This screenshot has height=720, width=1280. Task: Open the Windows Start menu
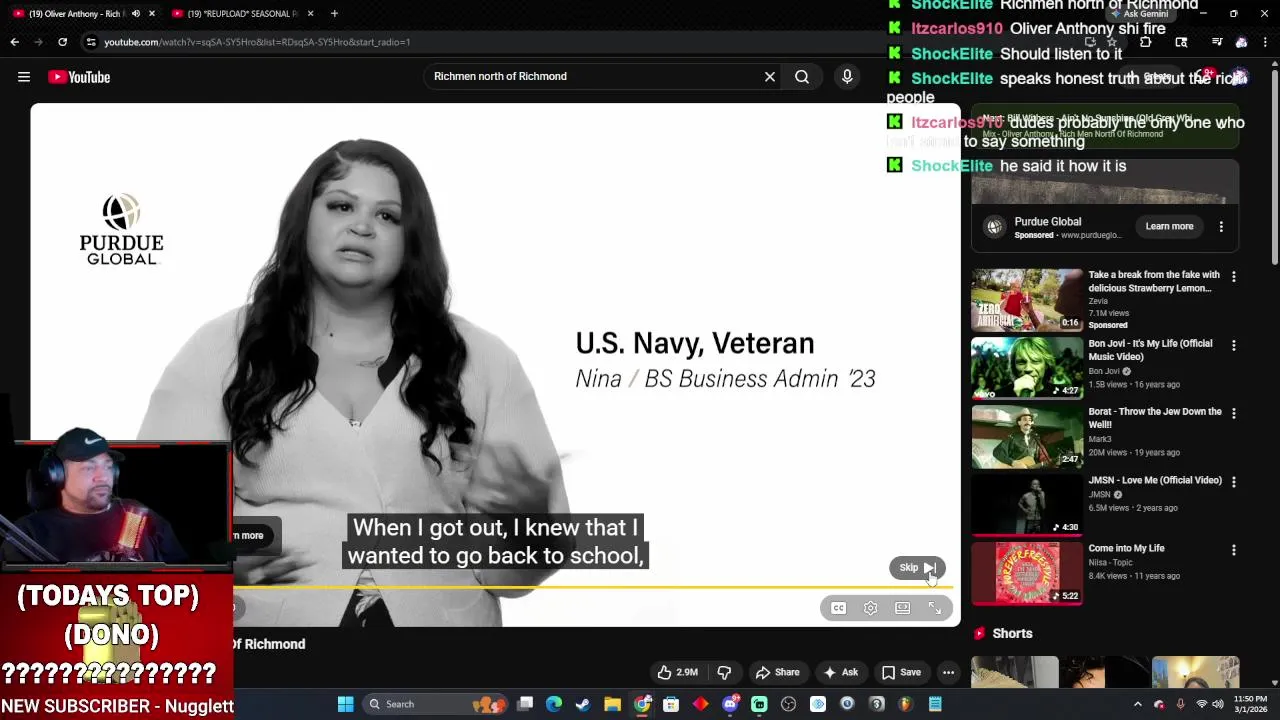click(x=345, y=704)
